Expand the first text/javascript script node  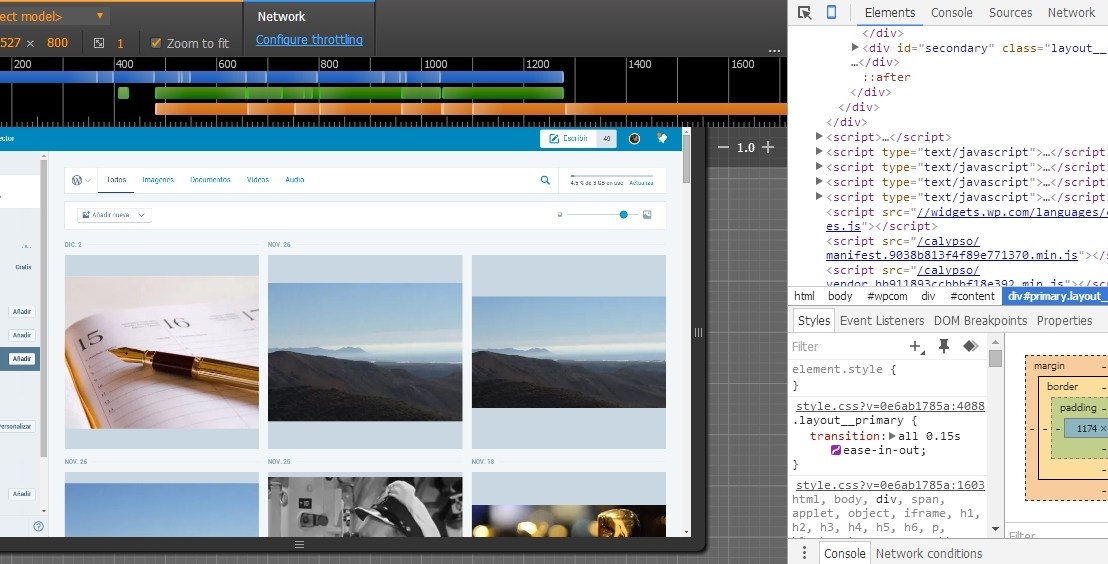point(819,151)
